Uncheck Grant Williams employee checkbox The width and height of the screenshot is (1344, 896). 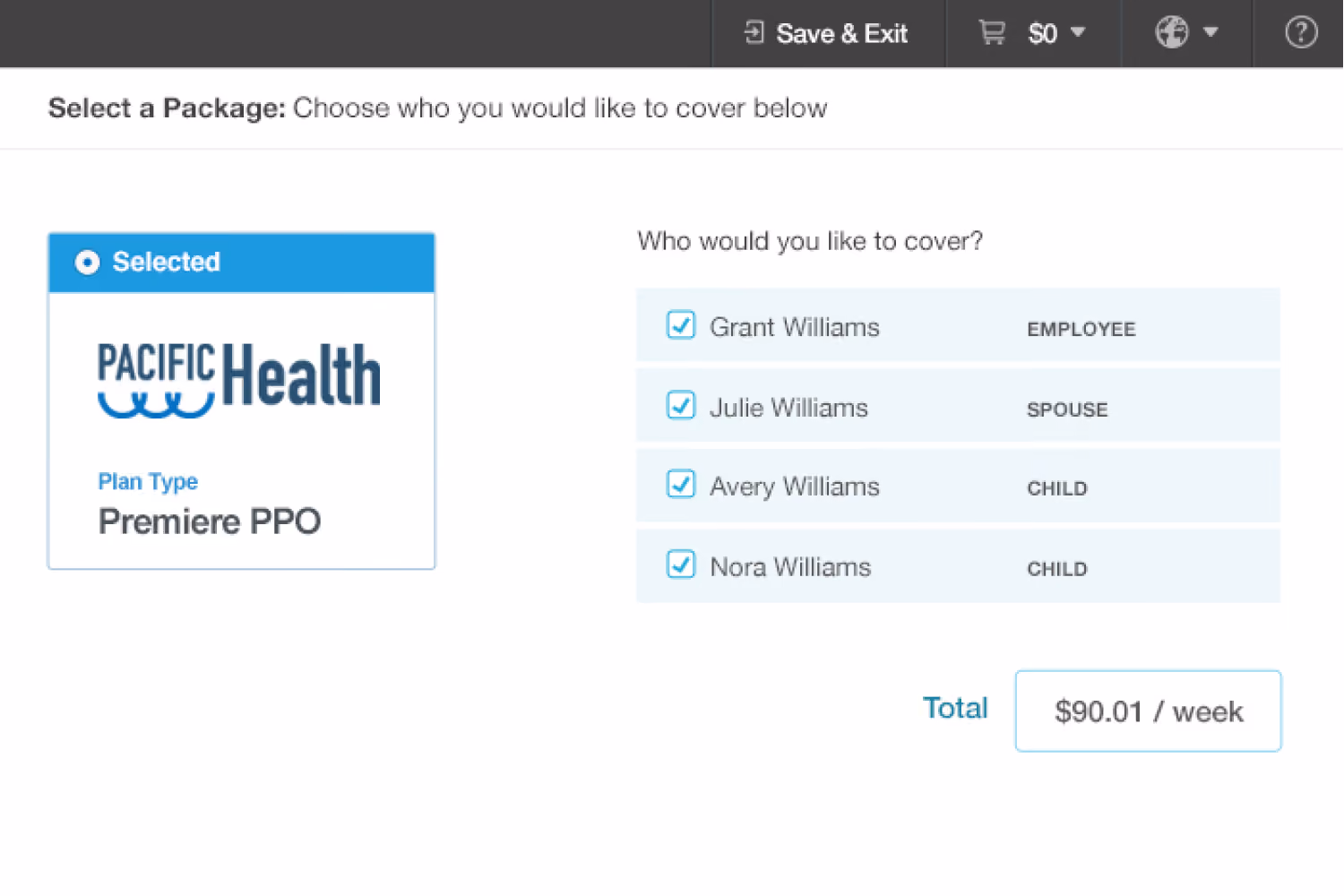point(681,325)
